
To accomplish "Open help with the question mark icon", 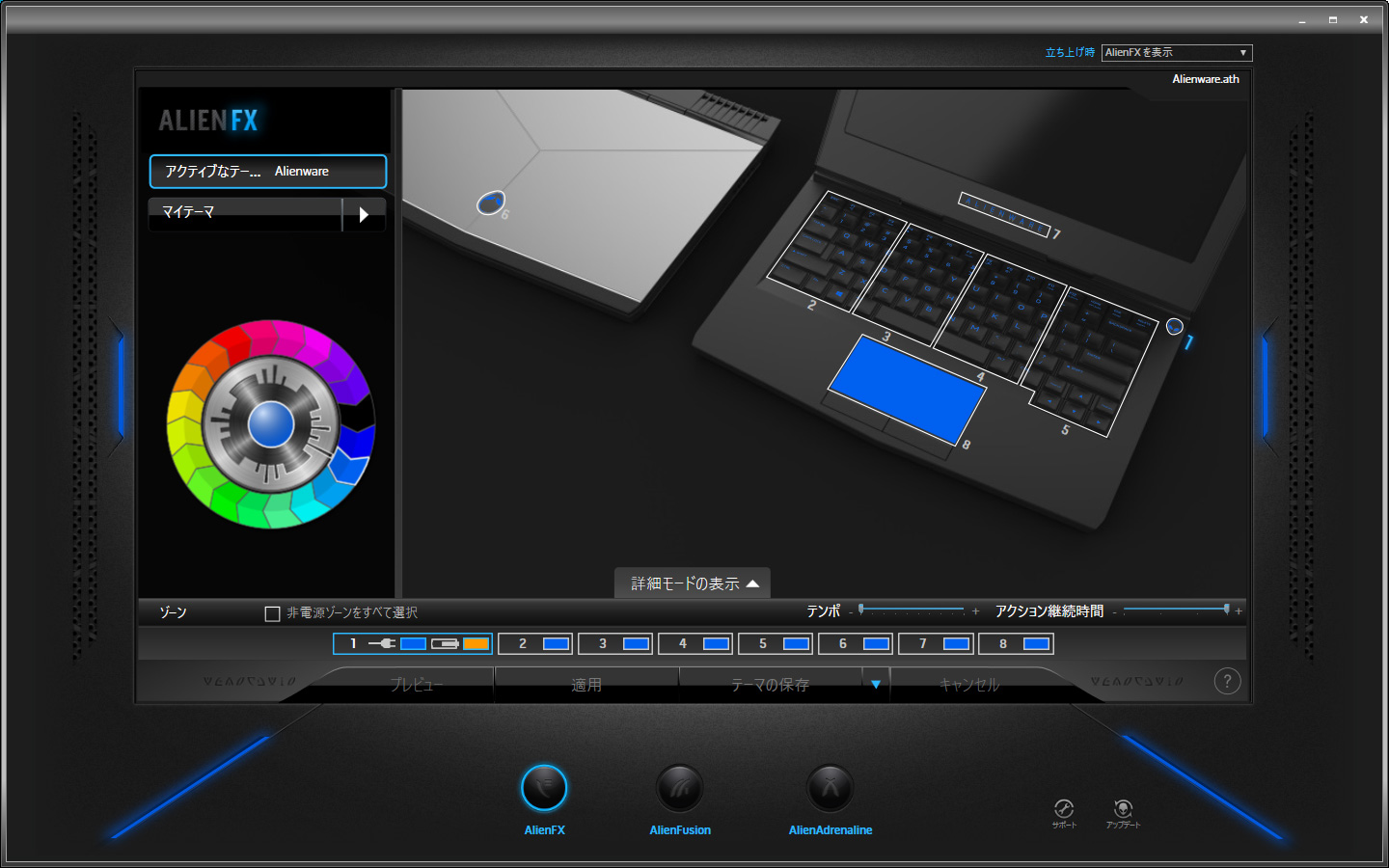I will 1227,682.
